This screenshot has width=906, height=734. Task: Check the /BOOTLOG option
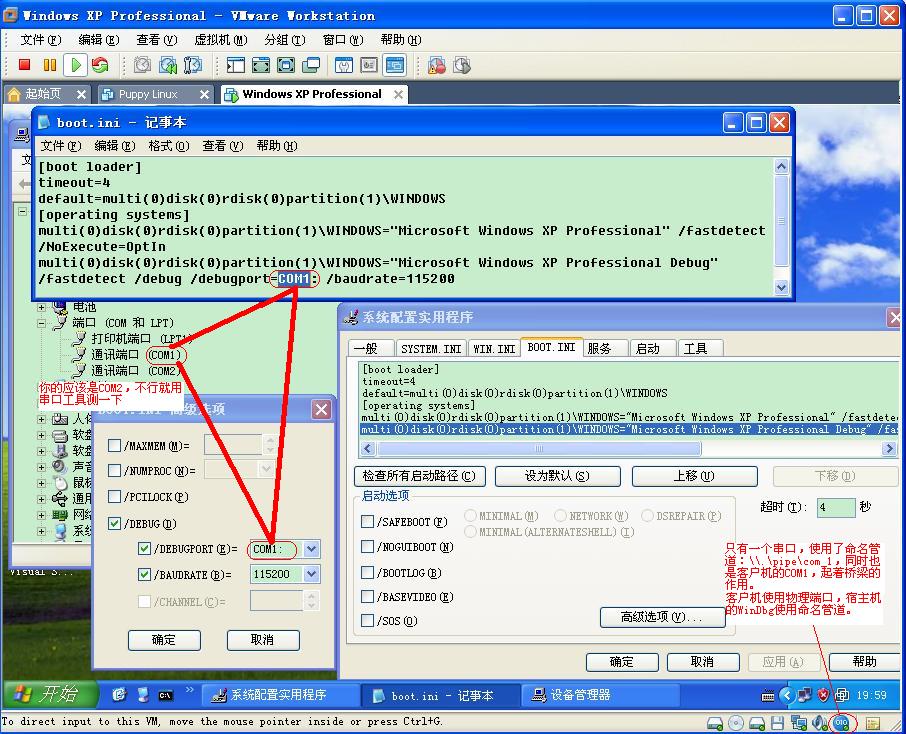(x=367, y=572)
